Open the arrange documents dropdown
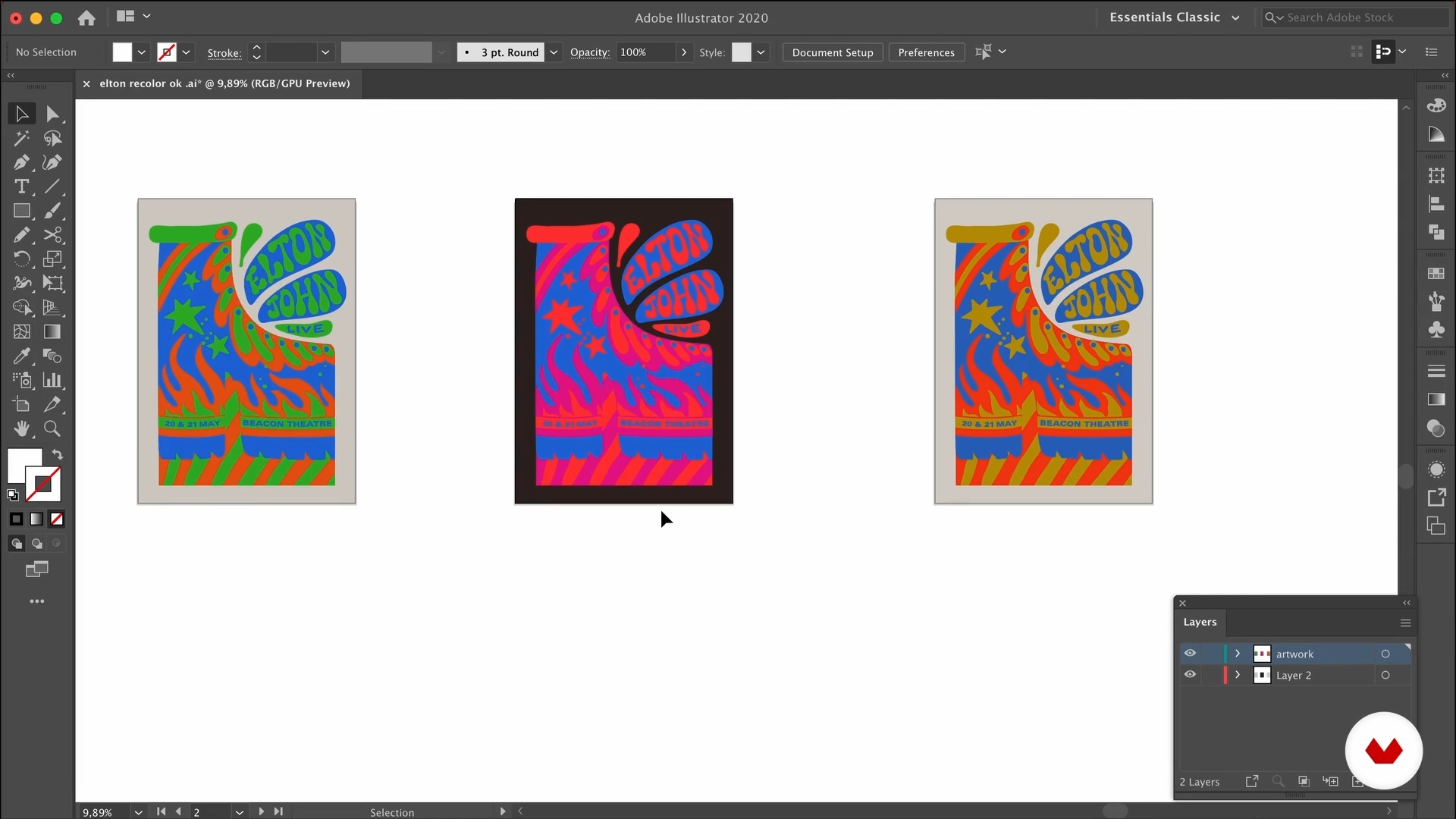Image resolution: width=1456 pixels, height=819 pixels. (133, 16)
